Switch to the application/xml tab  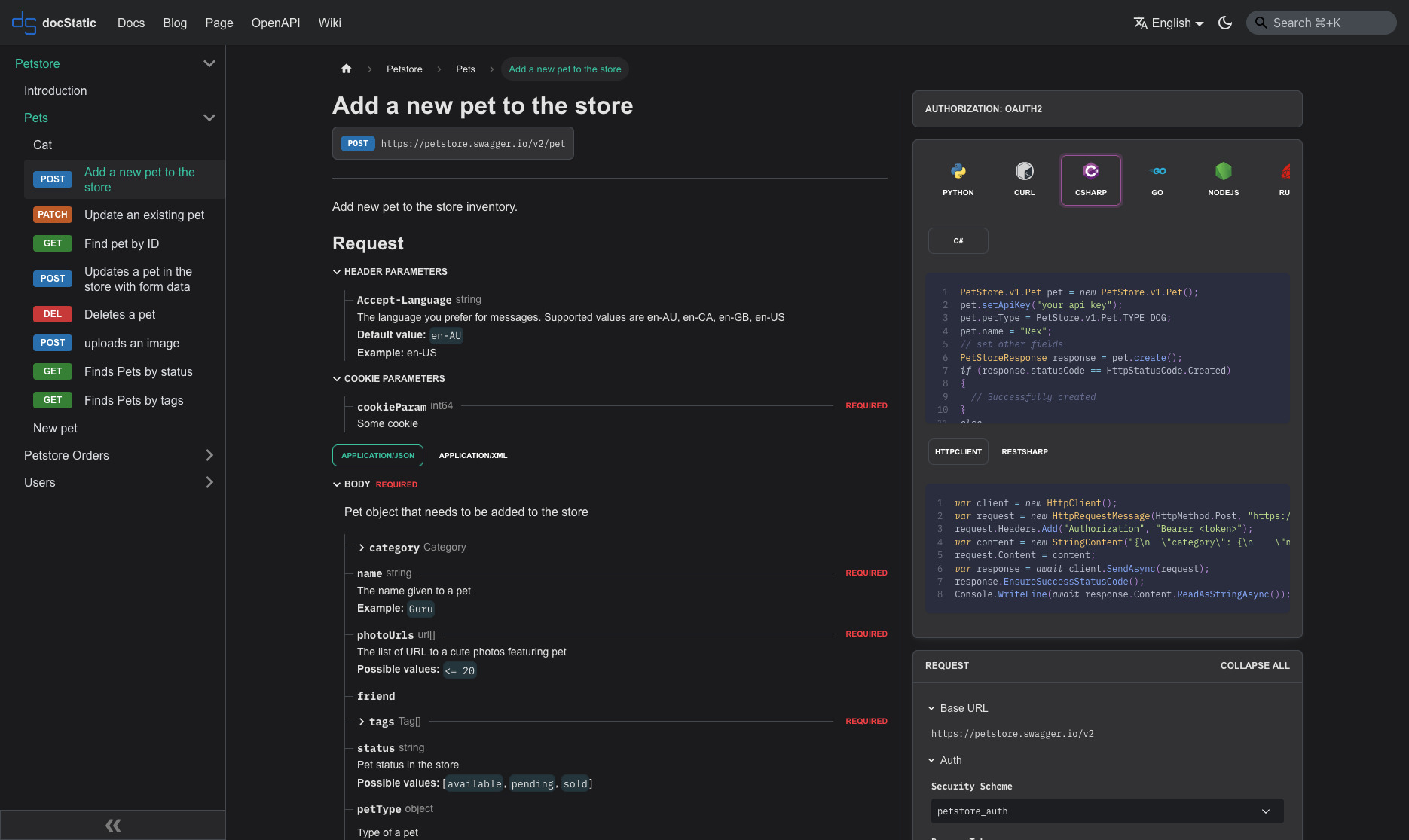tap(472, 455)
